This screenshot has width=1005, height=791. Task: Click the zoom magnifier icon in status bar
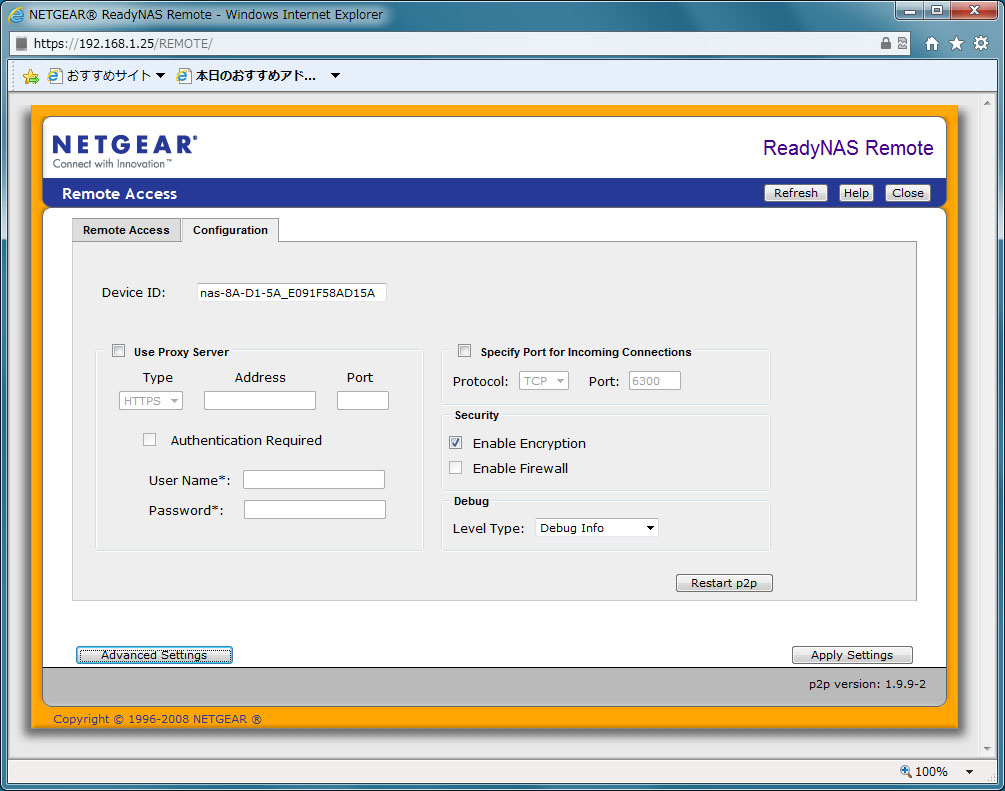coord(906,771)
